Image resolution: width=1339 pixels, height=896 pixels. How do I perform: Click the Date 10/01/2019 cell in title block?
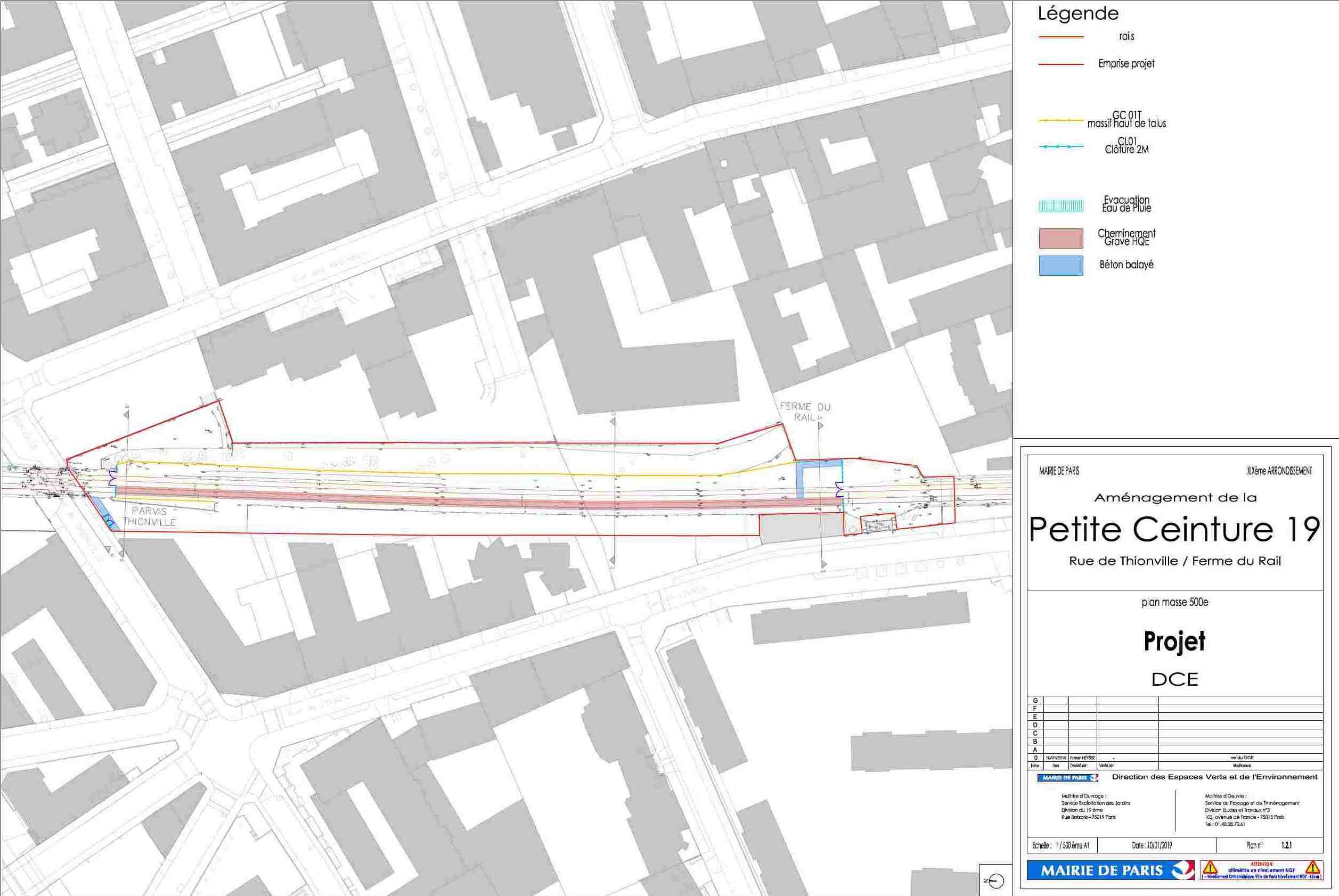(1152, 845)
